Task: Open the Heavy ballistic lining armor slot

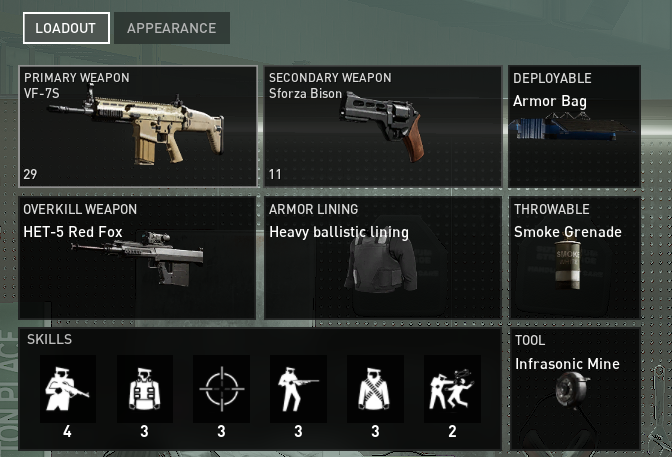Action: [383, 258]
